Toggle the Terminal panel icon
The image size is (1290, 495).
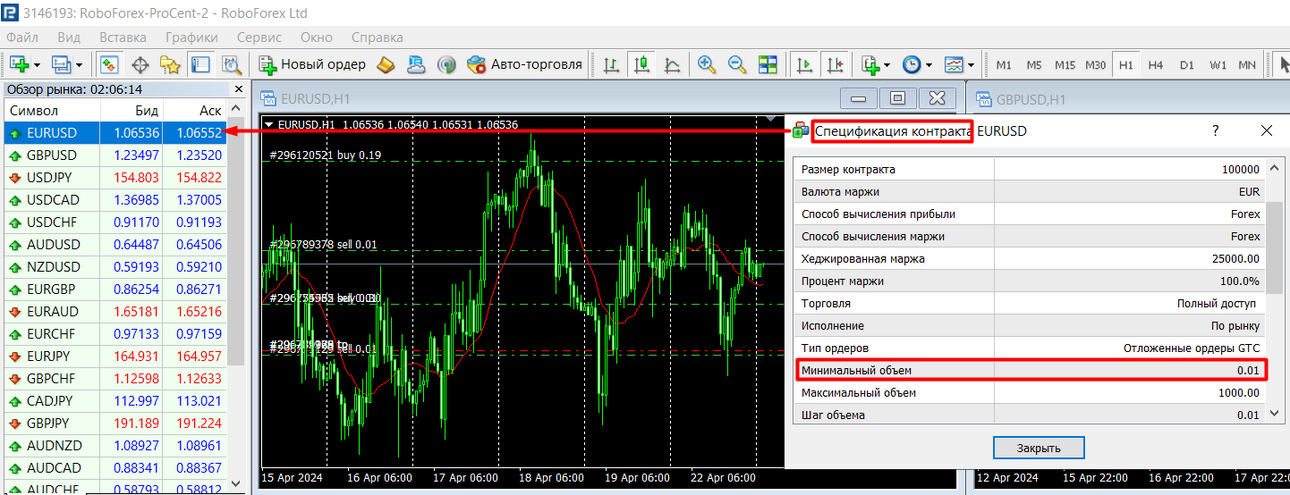tap(201, 64)
